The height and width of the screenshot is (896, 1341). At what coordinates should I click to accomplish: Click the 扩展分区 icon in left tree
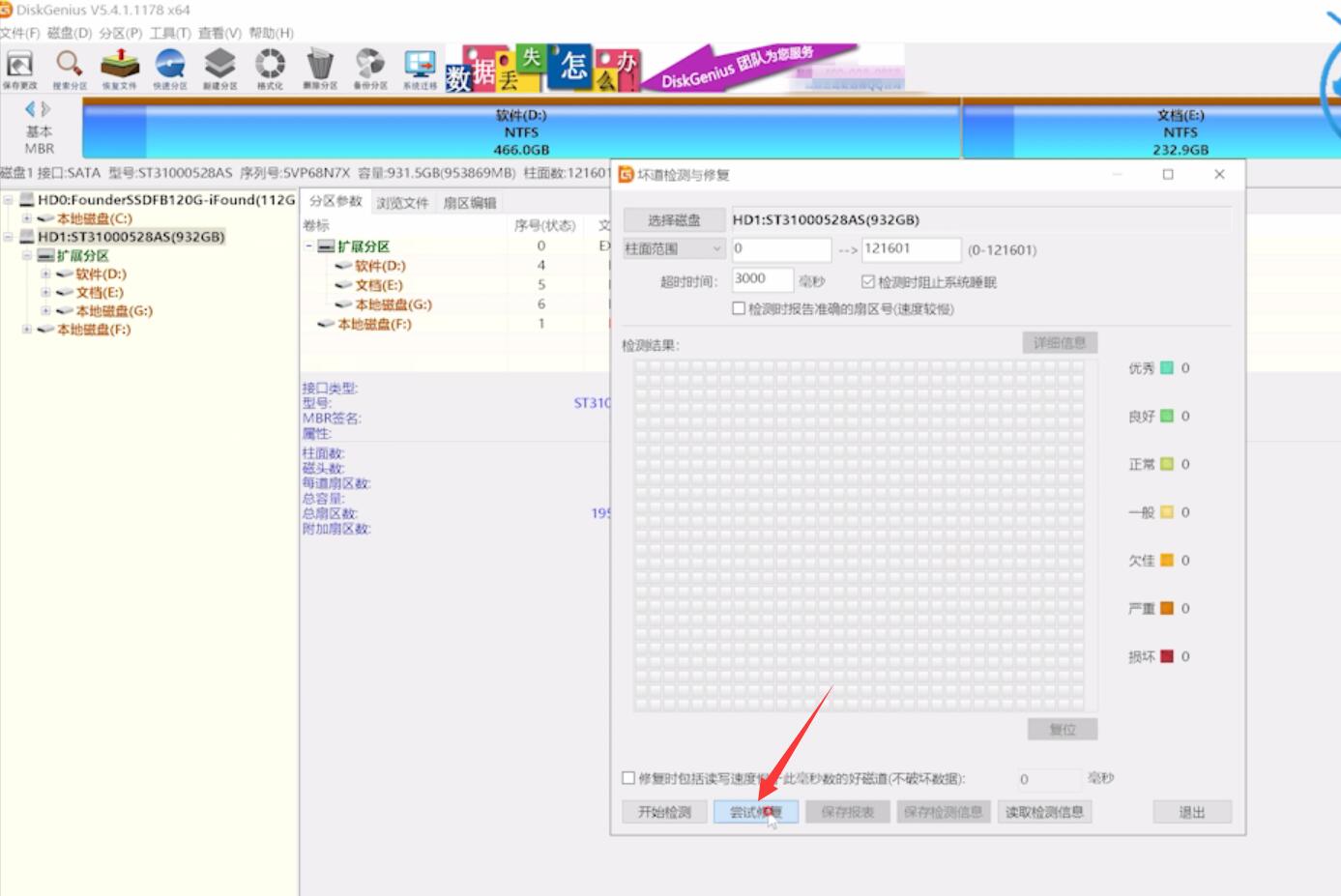coord(45,256)
